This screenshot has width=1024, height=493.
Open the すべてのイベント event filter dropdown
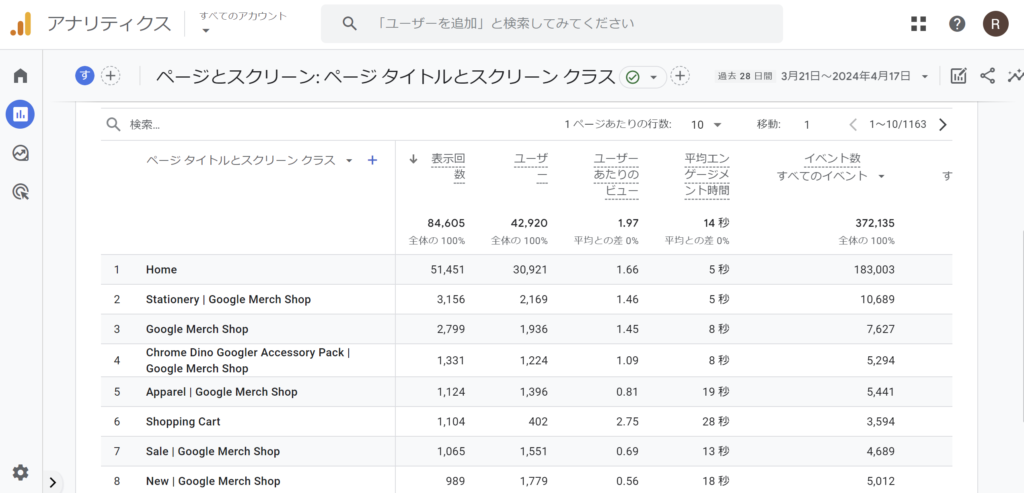tap(832, 176)
